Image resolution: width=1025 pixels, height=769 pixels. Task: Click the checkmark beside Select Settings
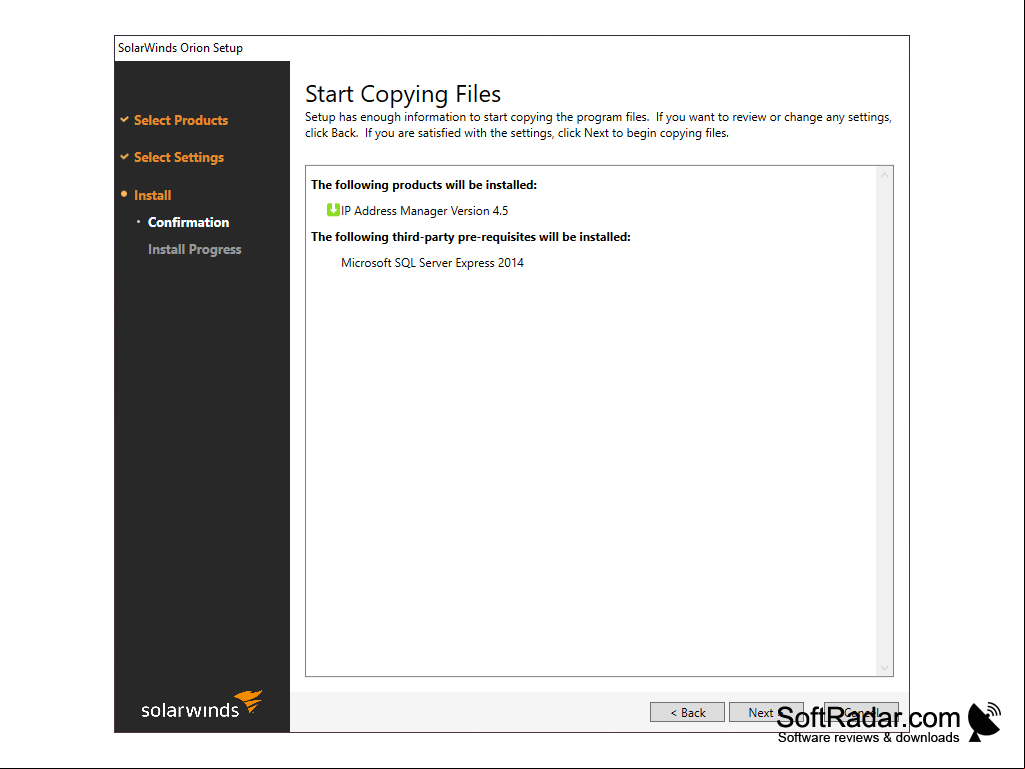click(124, 157)
